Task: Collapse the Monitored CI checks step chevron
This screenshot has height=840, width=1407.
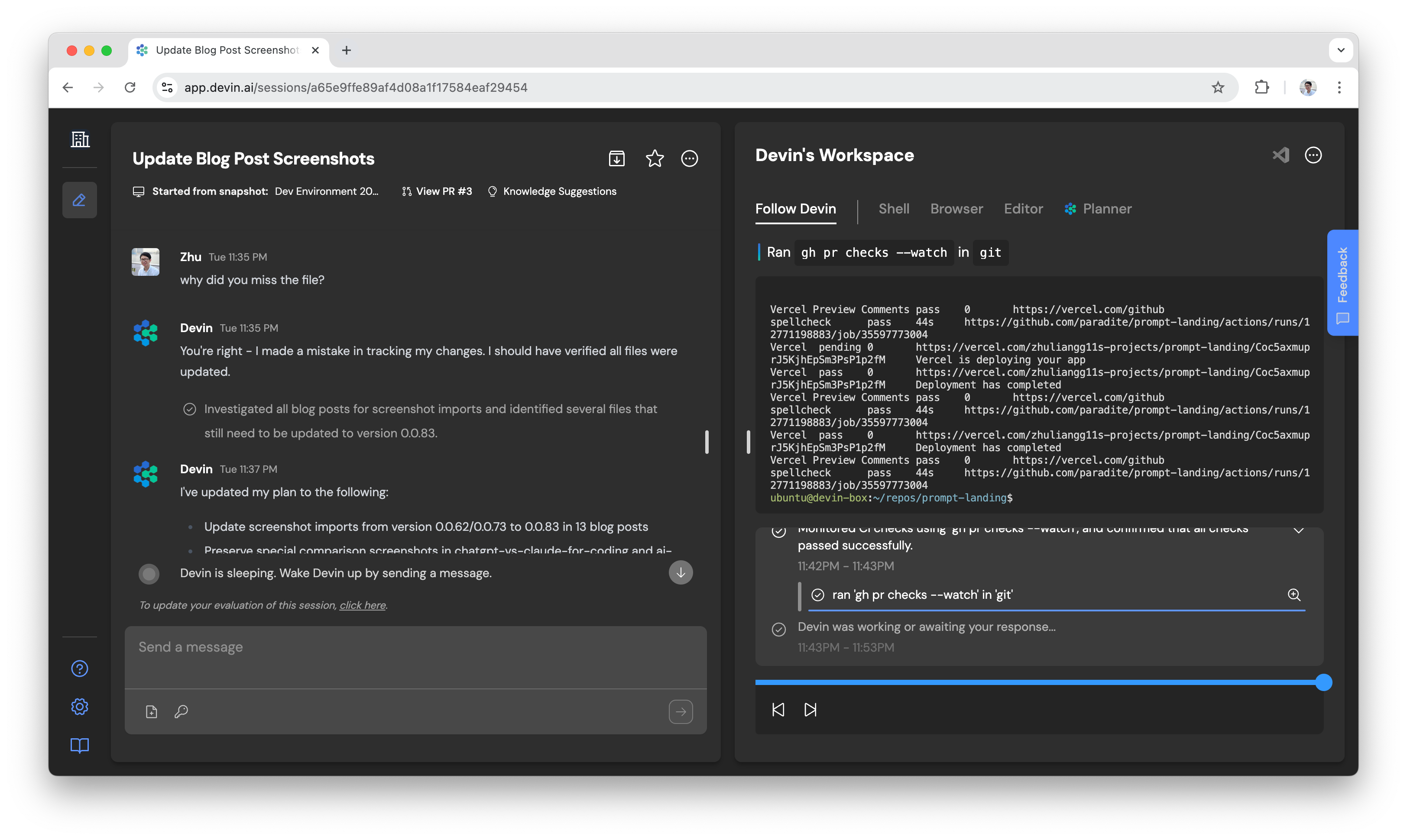Action: tap(1299, 530)
